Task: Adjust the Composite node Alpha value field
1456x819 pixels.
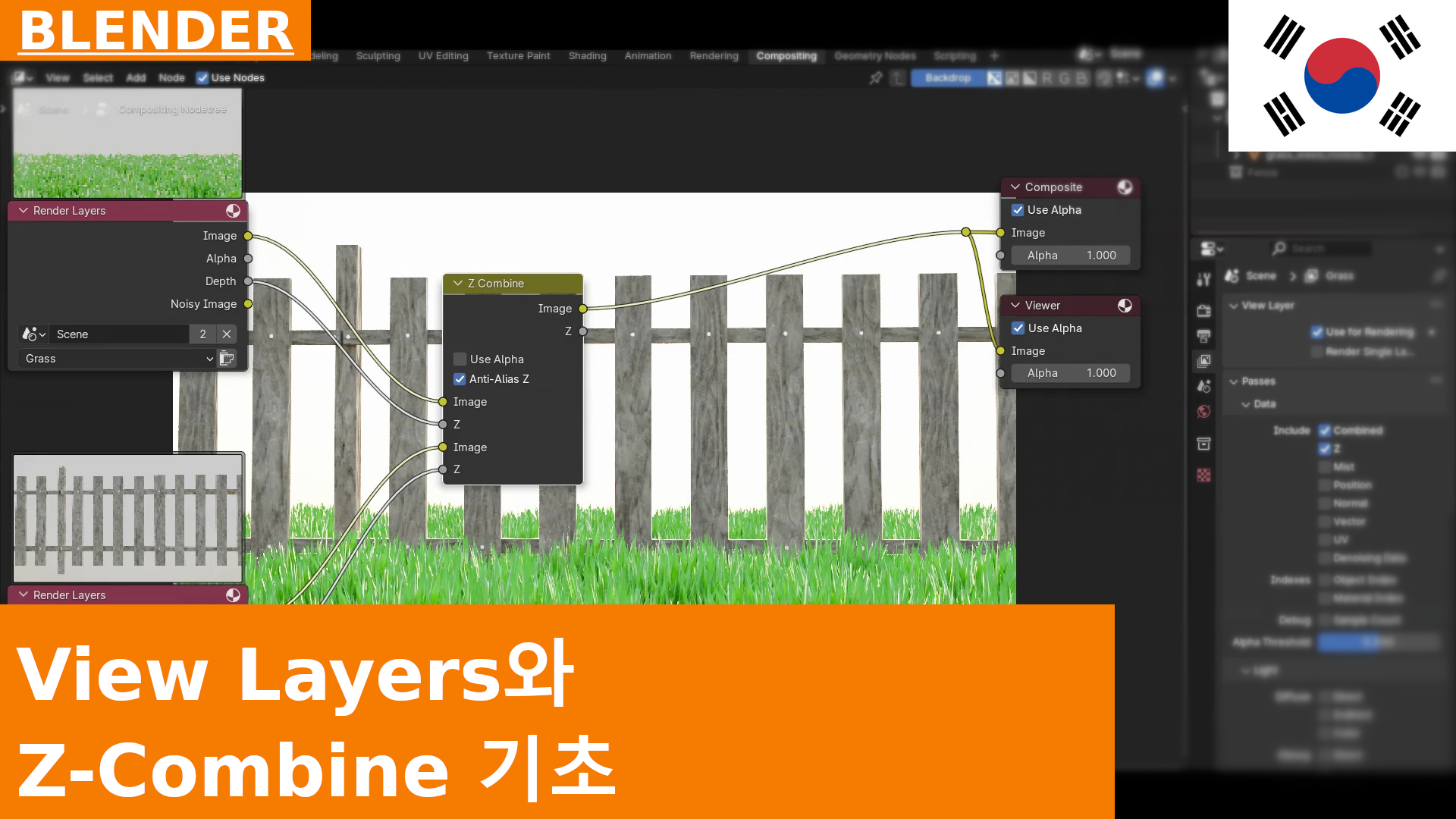Action: [x=1071, y=256]
